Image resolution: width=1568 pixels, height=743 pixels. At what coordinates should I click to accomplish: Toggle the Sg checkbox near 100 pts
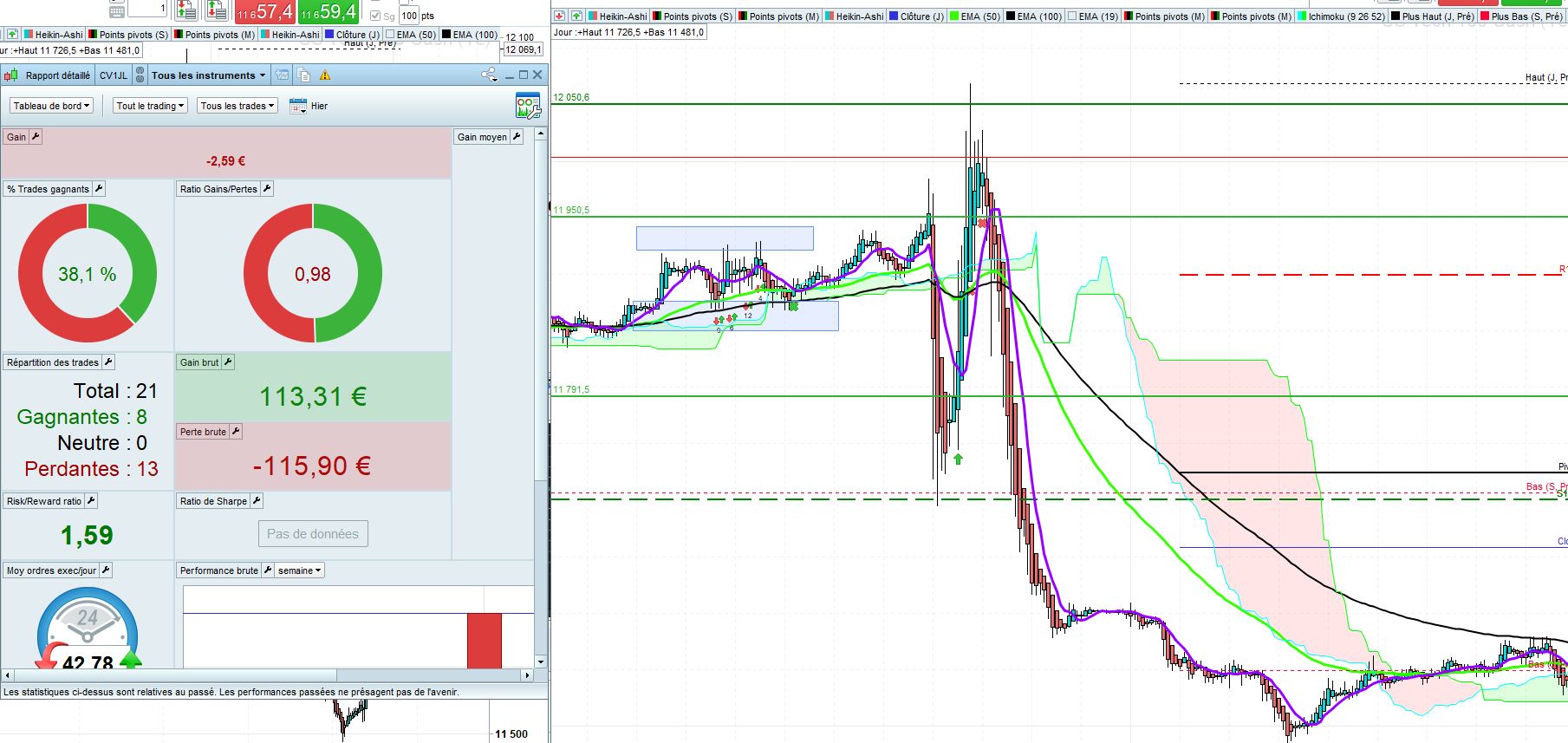[x=375, y=16]
